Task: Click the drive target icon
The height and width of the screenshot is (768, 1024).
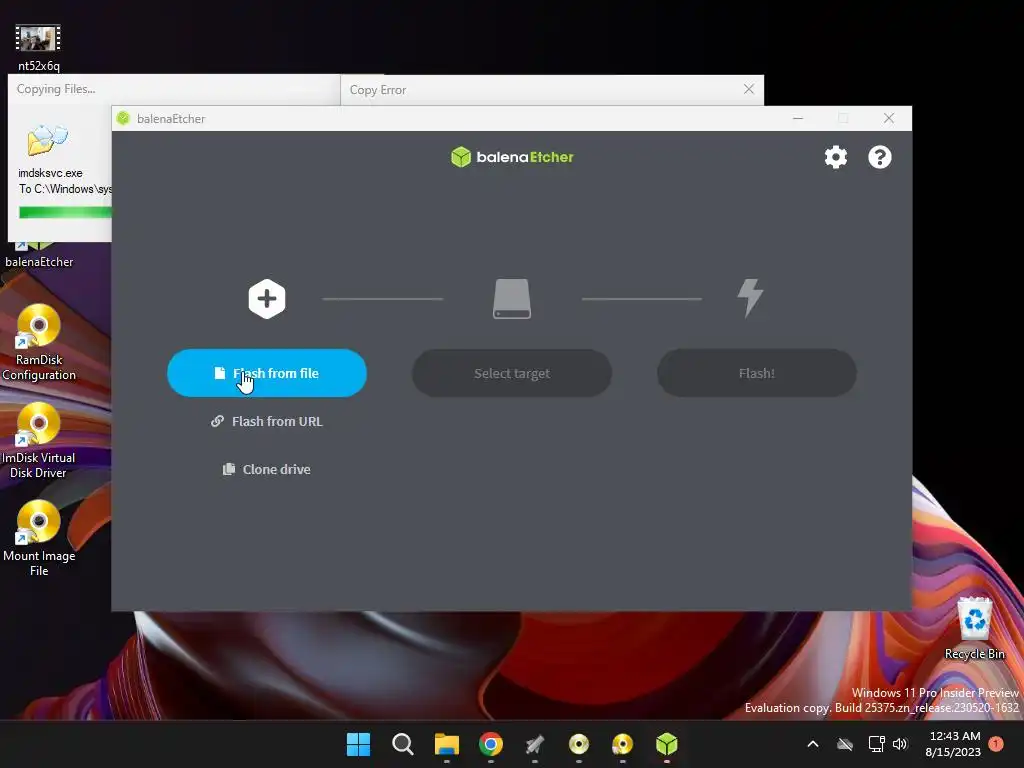Action: click(512, 299)
